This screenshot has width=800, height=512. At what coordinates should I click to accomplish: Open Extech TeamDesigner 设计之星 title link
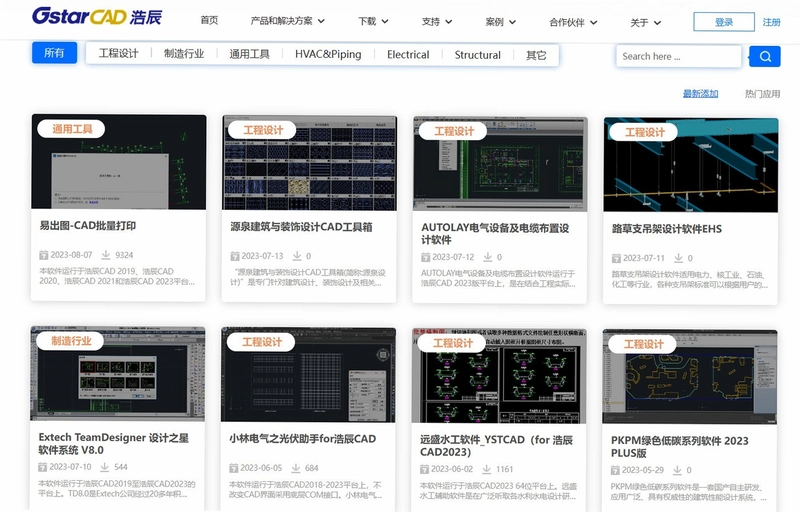coord(114,444)
